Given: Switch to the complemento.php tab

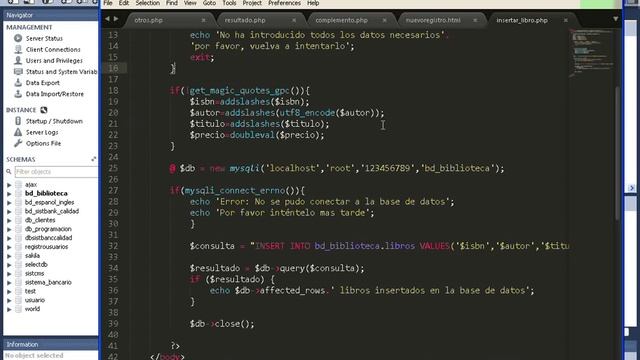Looking at the screenshot, I should [350, 20].
